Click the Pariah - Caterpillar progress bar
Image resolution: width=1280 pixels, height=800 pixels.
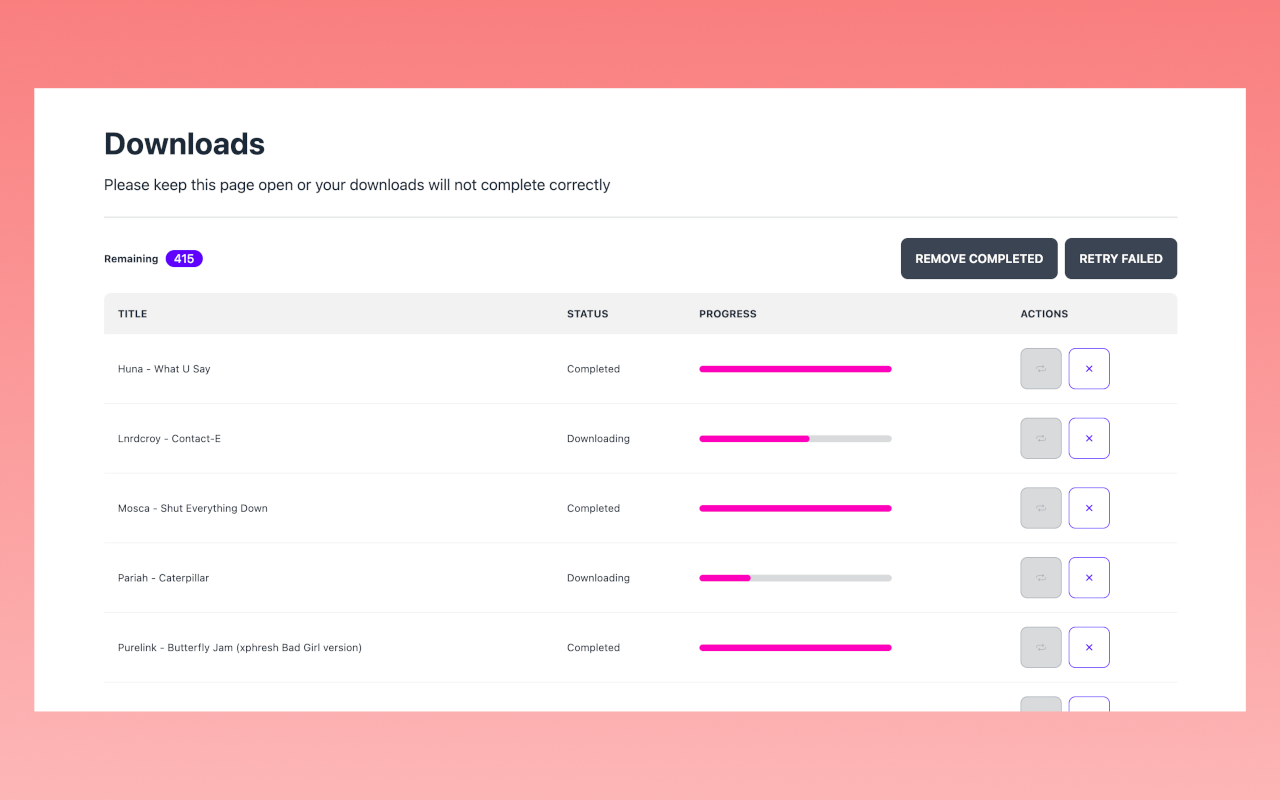click(x=795, y=578)
